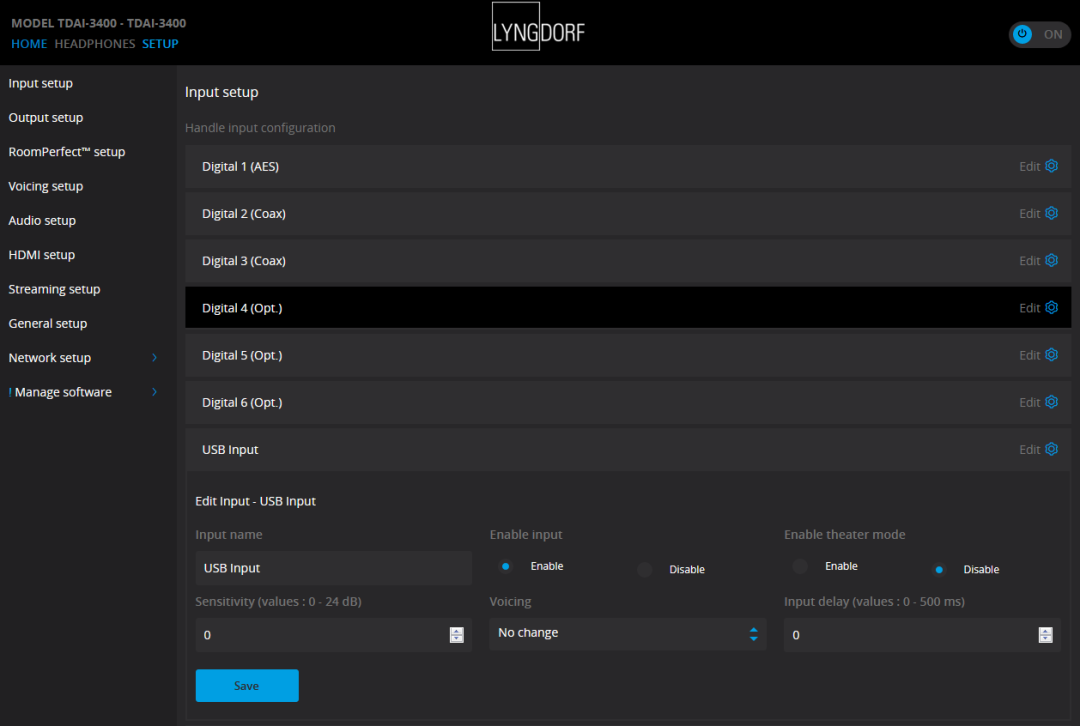
Task: Click the gear icon on Digital 3 (Coax)
Action: coord(1051,260)
